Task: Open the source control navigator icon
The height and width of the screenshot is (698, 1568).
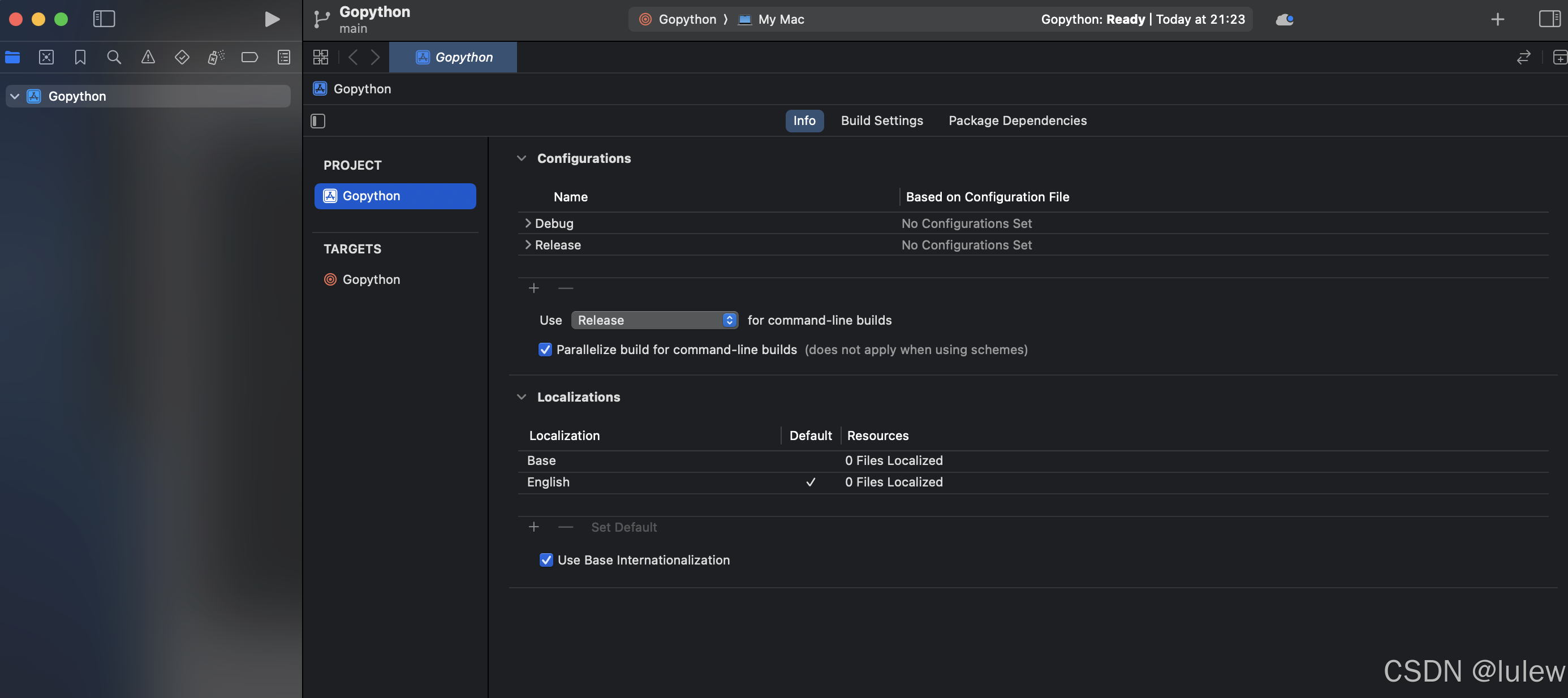Action: point(46,57)
